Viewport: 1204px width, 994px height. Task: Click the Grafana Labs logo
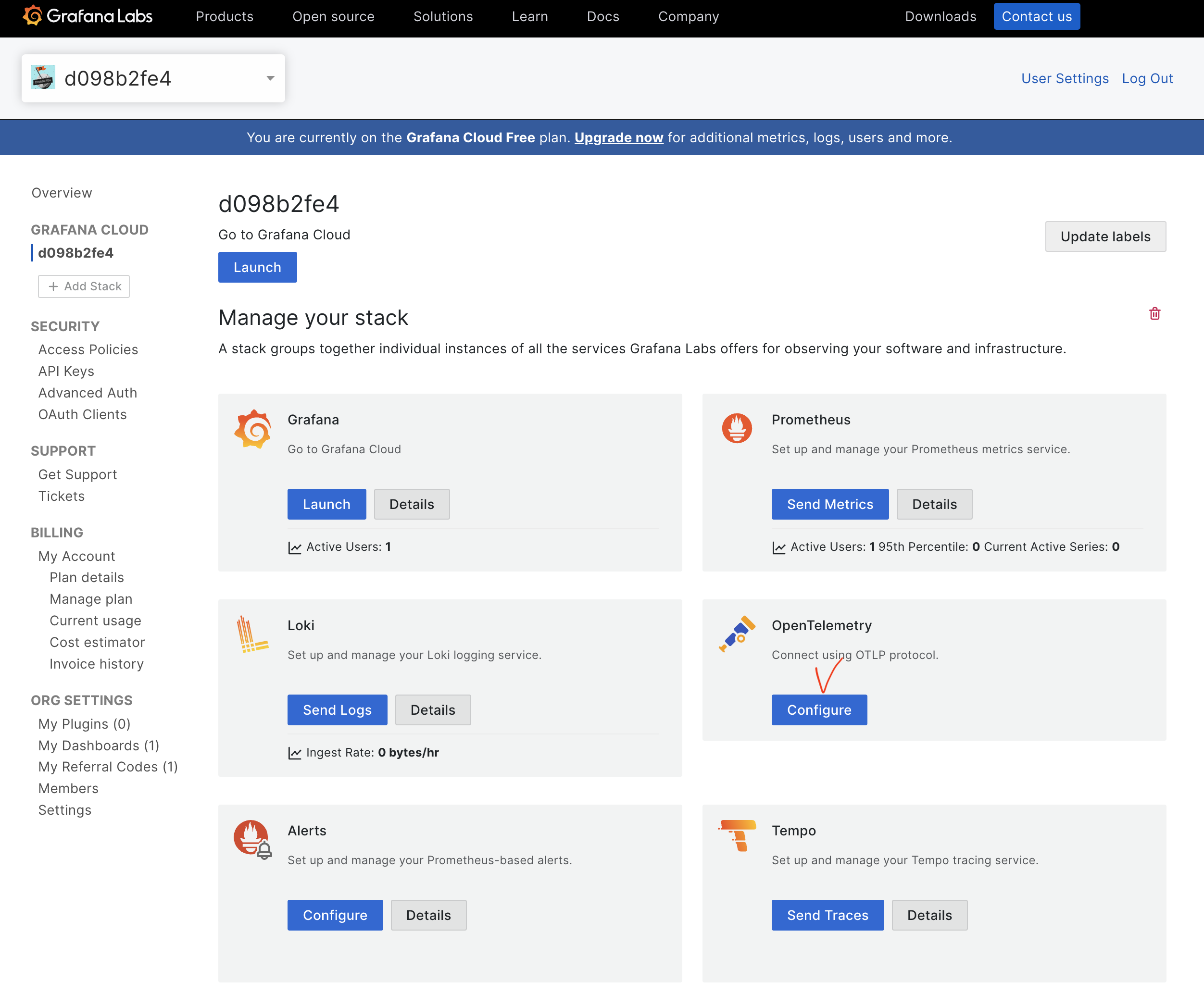tap(88, 16)
